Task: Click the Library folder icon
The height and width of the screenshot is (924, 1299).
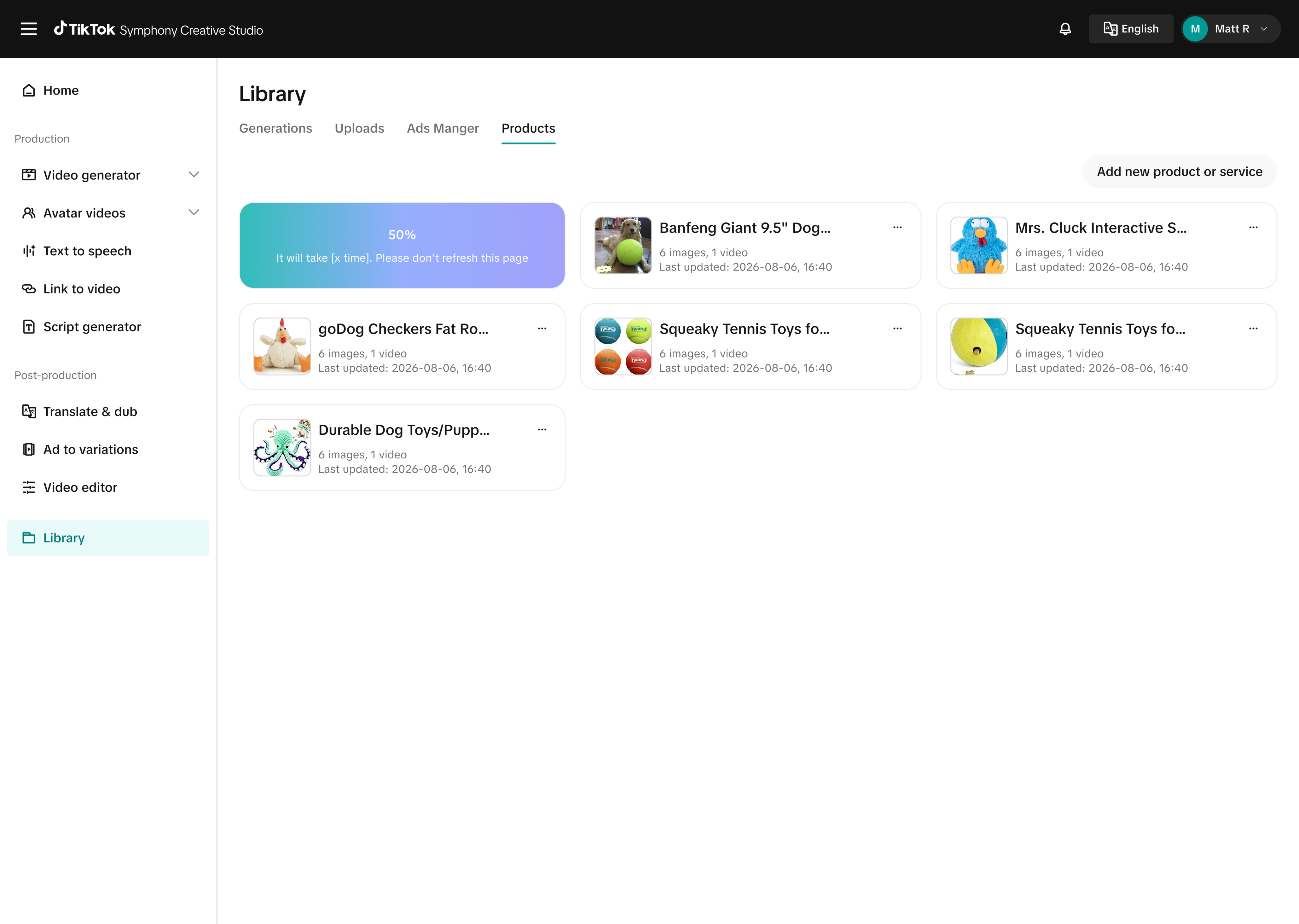Action: pyautogui.click(x=29, y=538)
